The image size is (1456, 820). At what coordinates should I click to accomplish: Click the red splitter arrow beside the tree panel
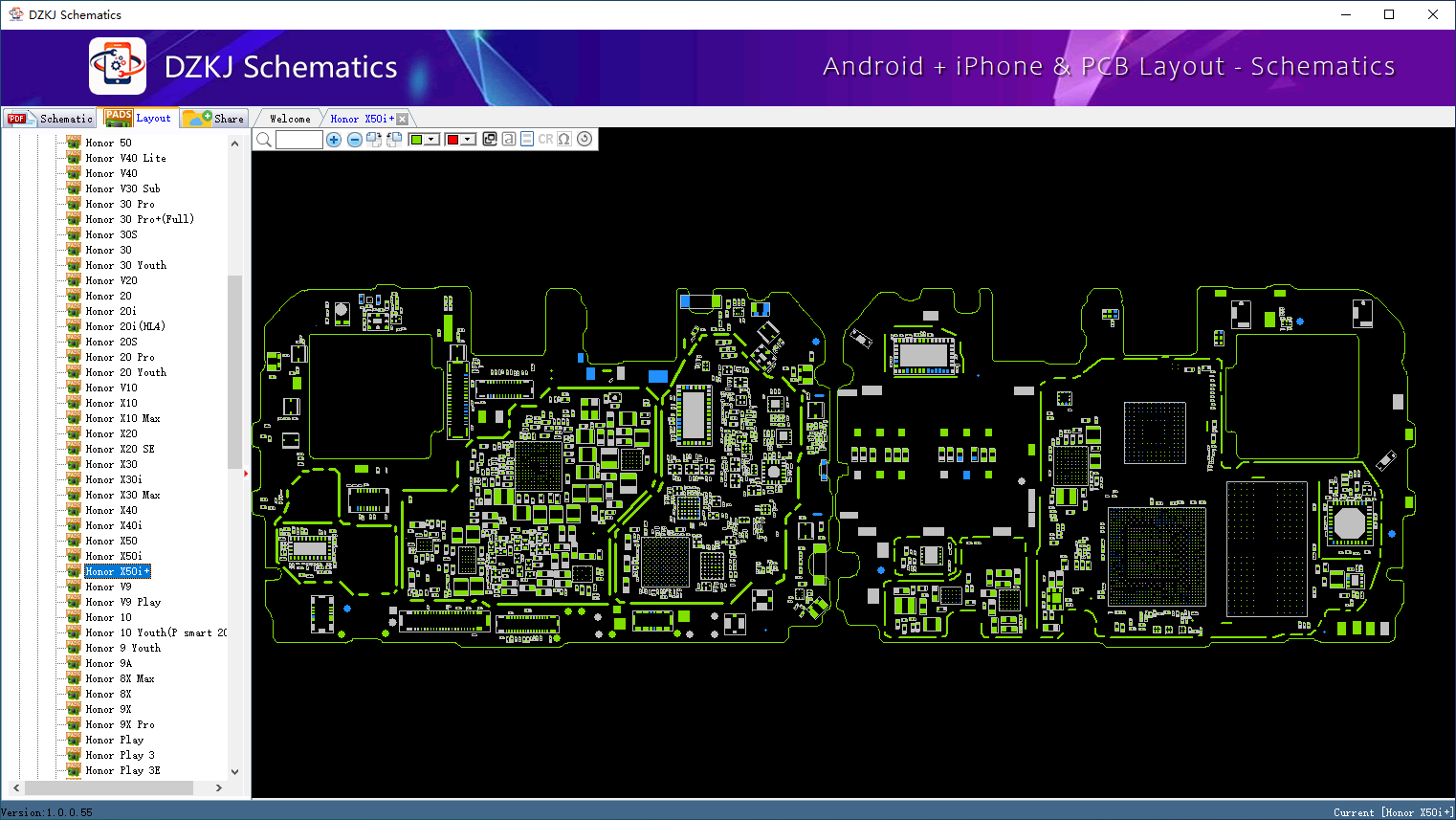click(246, 473)
